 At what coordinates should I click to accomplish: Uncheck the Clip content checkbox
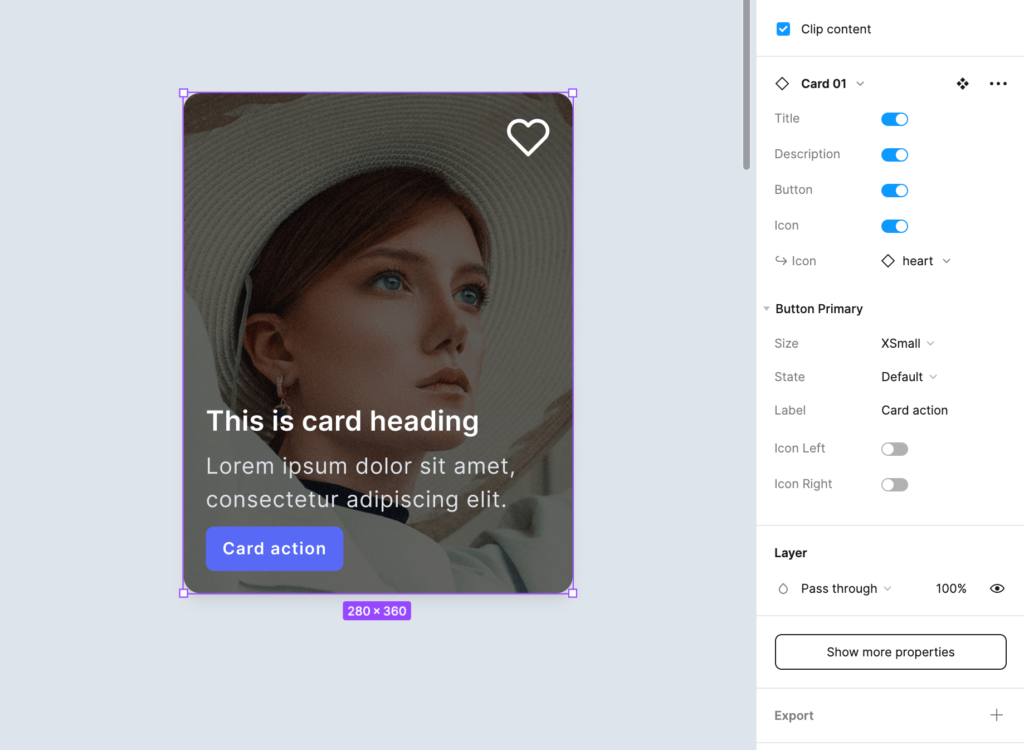point(783,29)
